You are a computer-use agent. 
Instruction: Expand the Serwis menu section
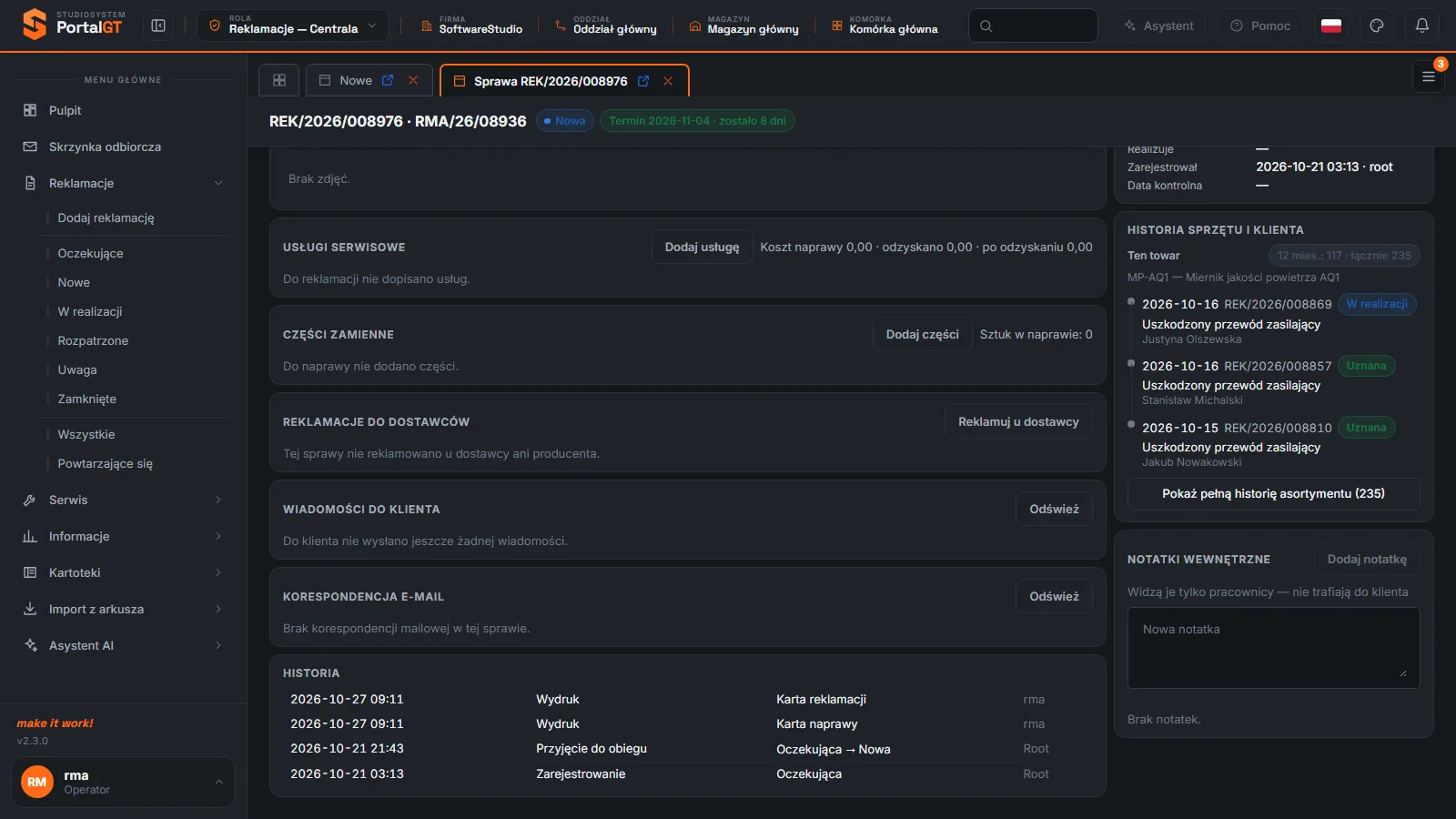click(x=123, y=500)
